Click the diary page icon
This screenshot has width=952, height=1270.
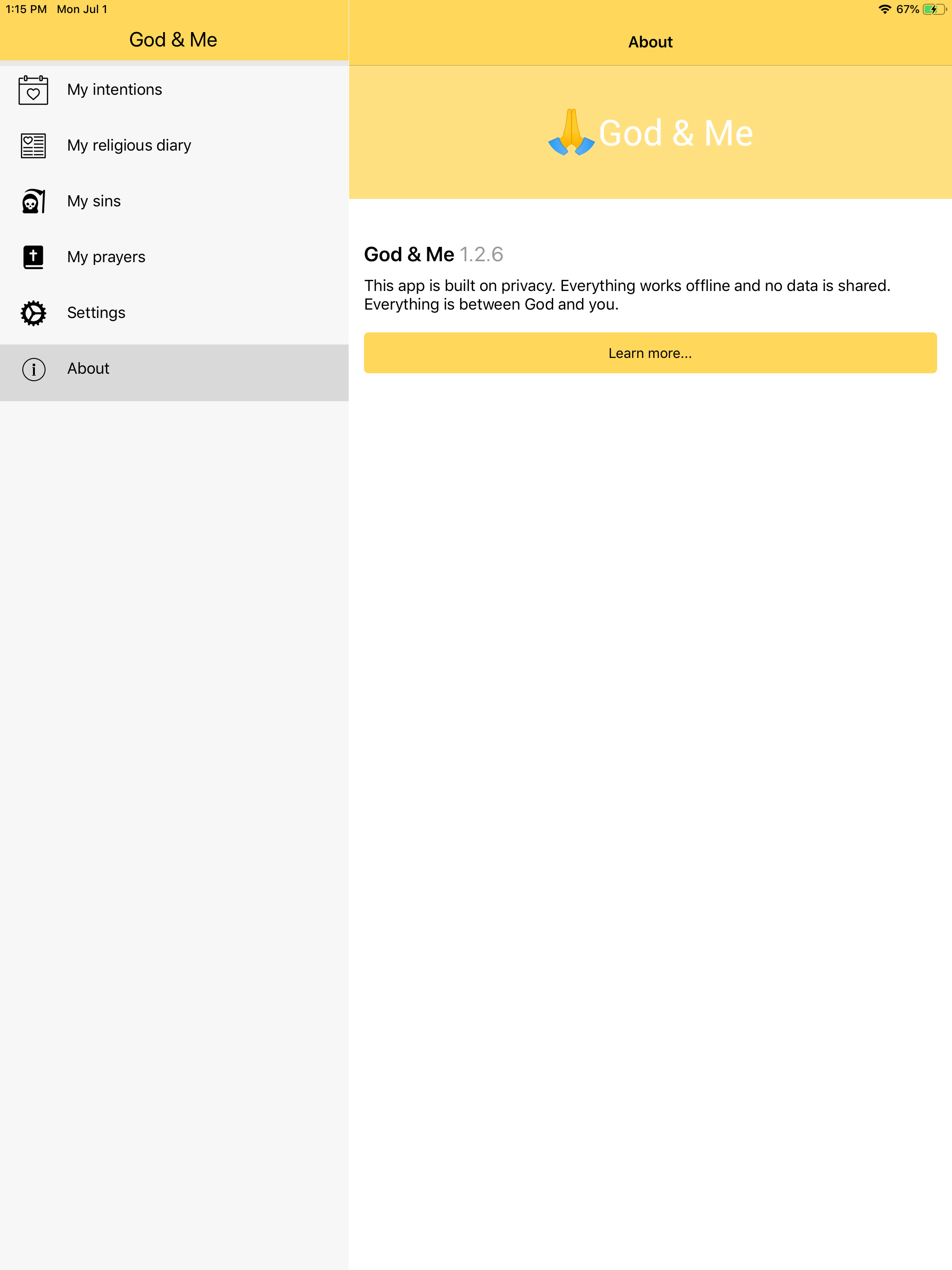(33, 146)
